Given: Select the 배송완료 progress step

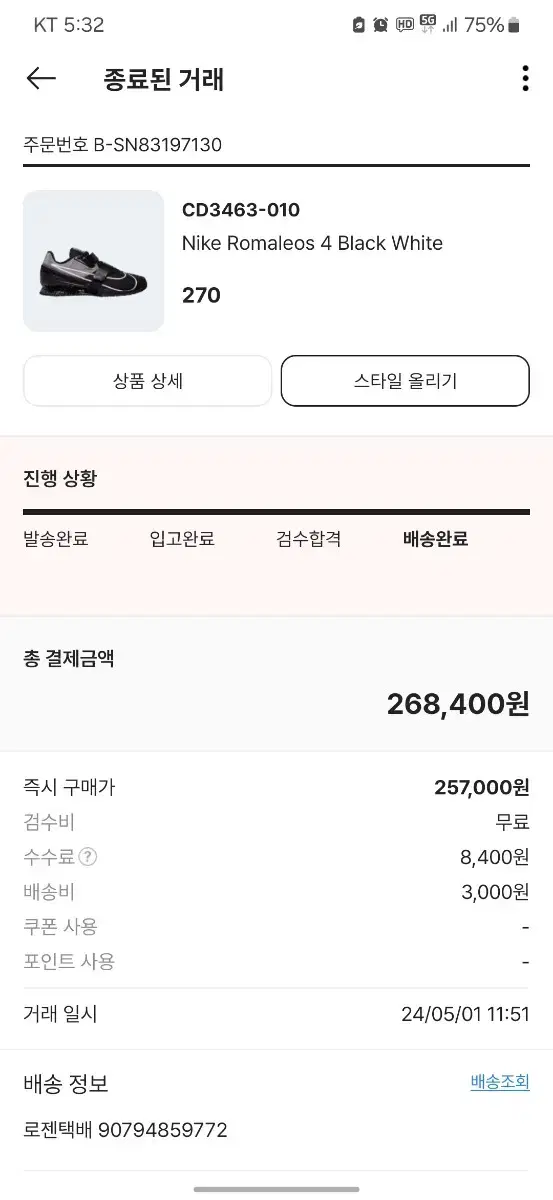Looking at the screenshot, I should point(435,539).
